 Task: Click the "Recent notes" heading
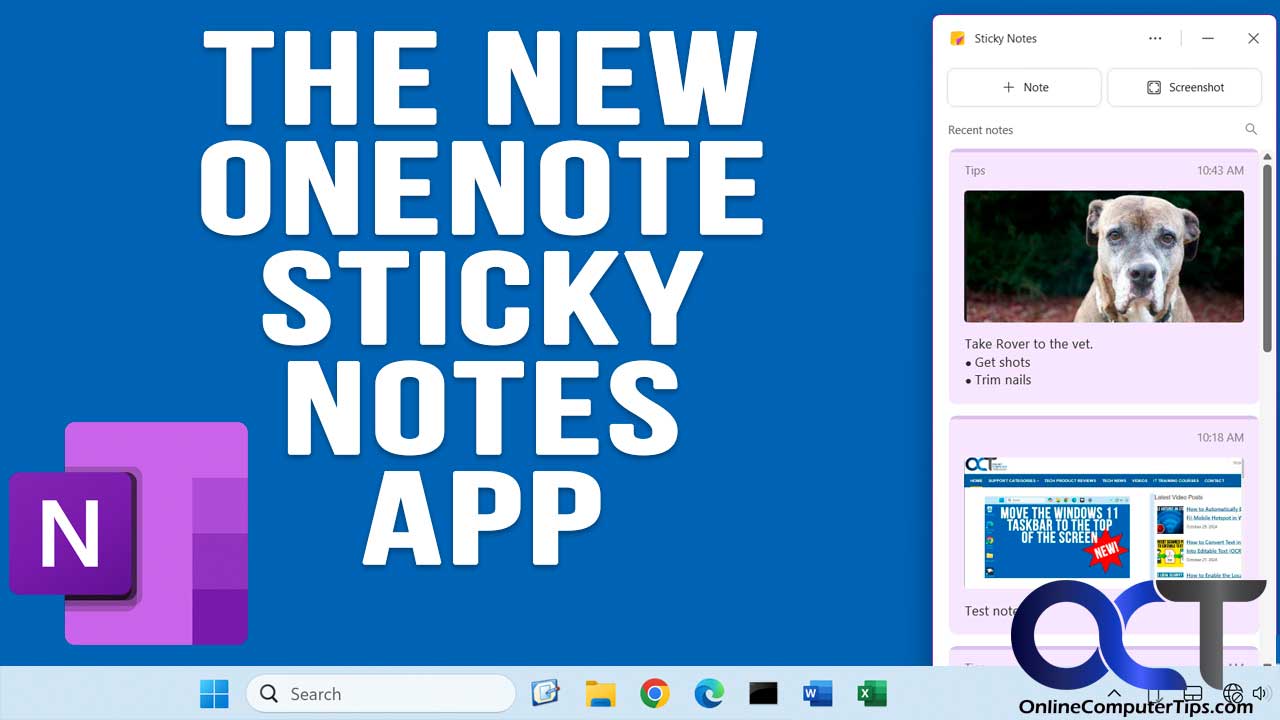[x=980, y=130]
